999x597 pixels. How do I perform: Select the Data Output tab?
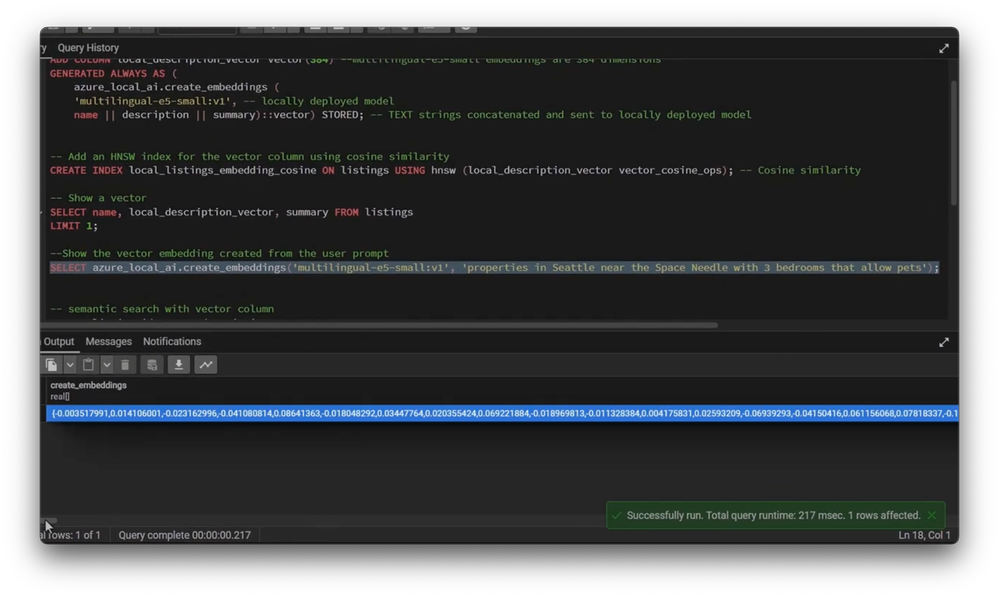point(59,342)
